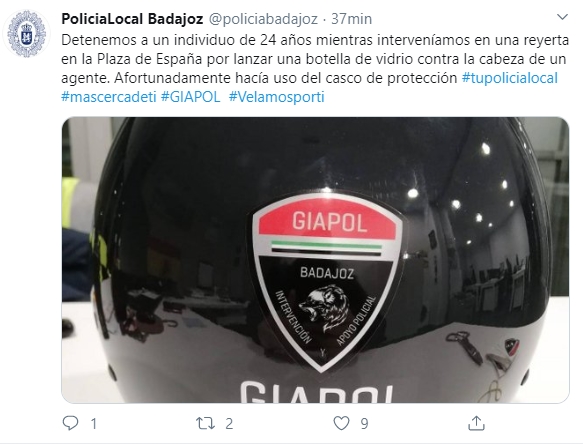This screenshot has height=445, width=583.
Task: Open hashtag #tupolicialocal
Action: 510,78
